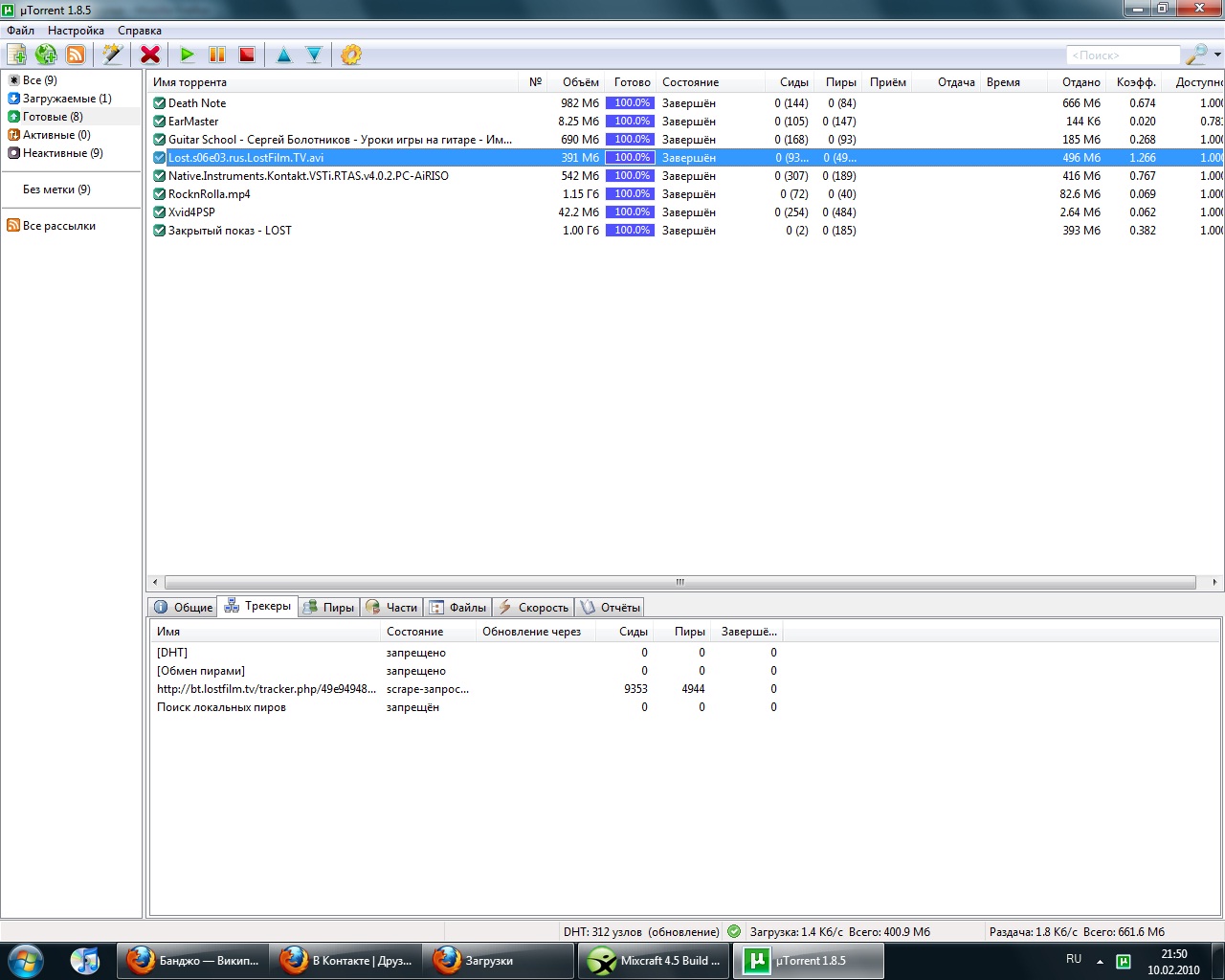The image size is (1225, 980).
Task: Select the Xvid4PSP torrent
Action: (684, 212)
